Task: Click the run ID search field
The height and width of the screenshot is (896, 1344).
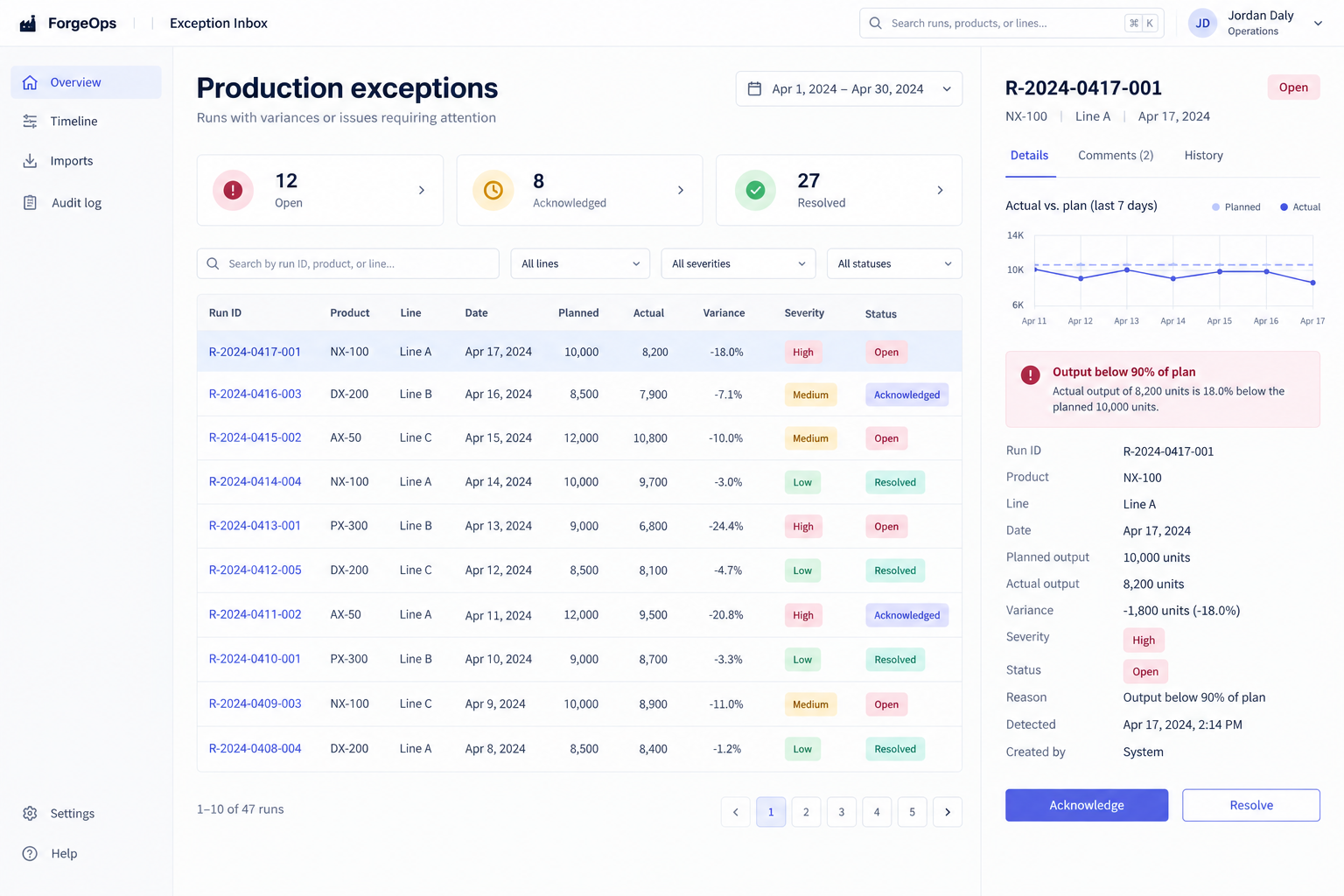Action: click(x=348, y=263)
